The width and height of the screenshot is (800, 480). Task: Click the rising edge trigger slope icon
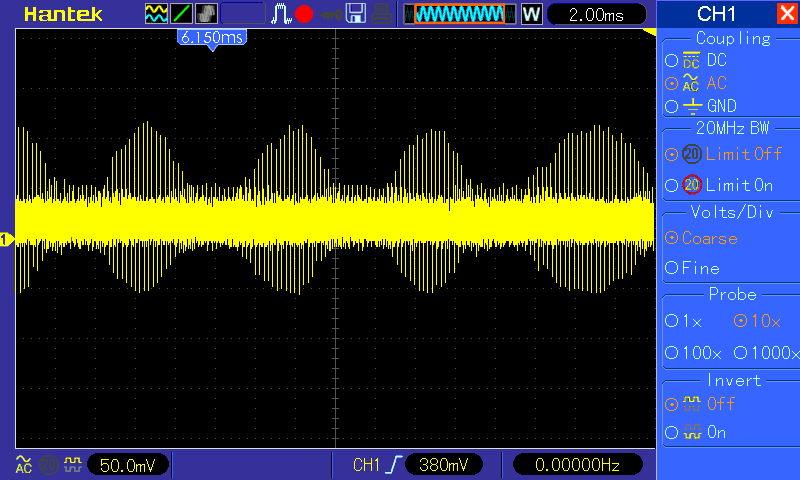tap(393, 465)
